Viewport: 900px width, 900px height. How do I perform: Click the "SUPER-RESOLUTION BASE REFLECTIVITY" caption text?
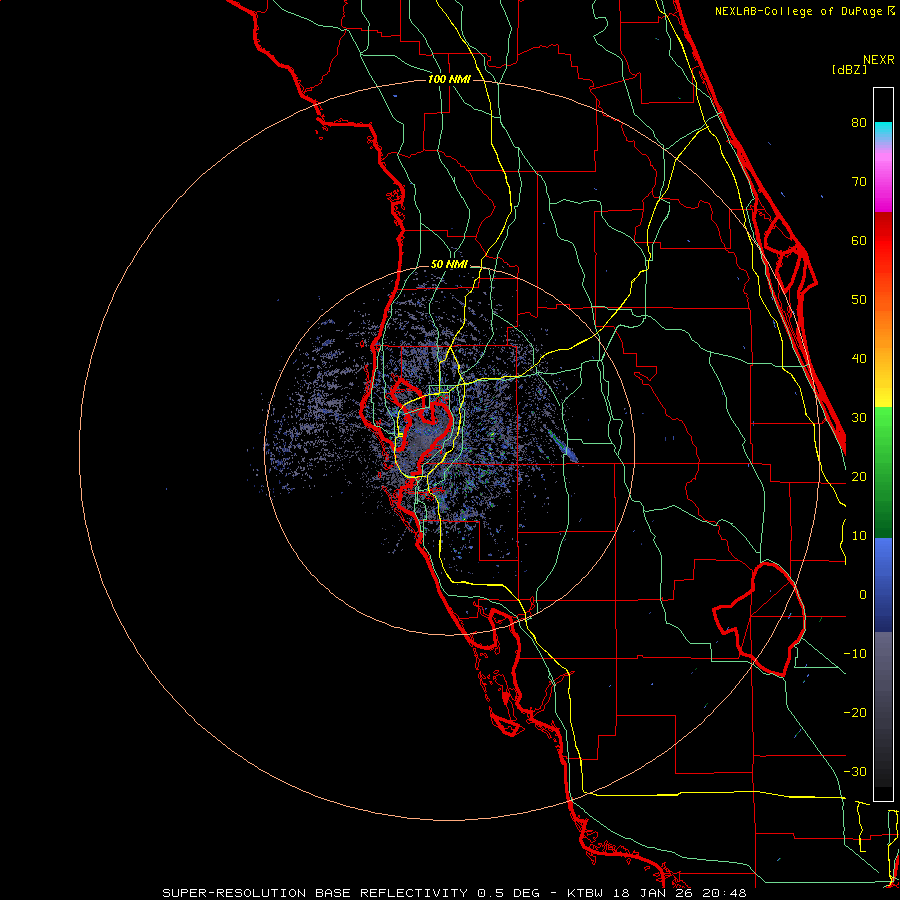click(x=315, y=893)
